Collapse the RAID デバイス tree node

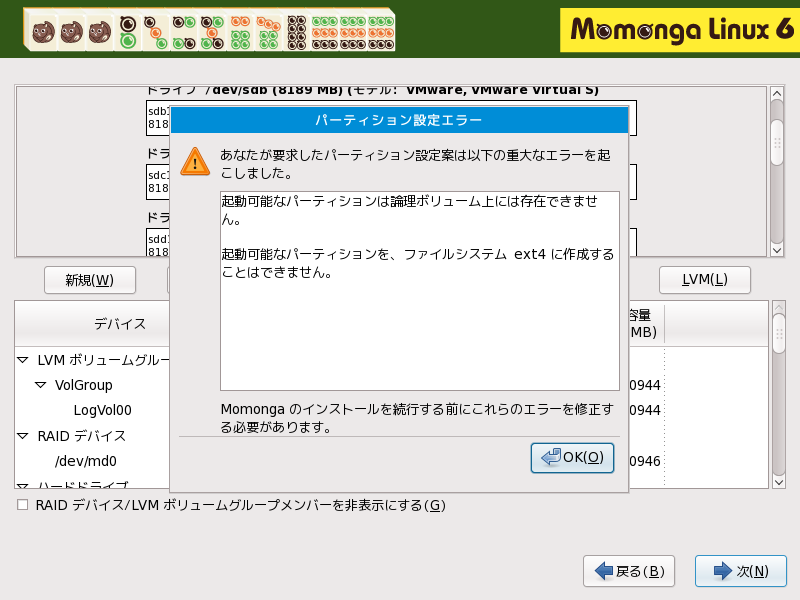(22, 436)
